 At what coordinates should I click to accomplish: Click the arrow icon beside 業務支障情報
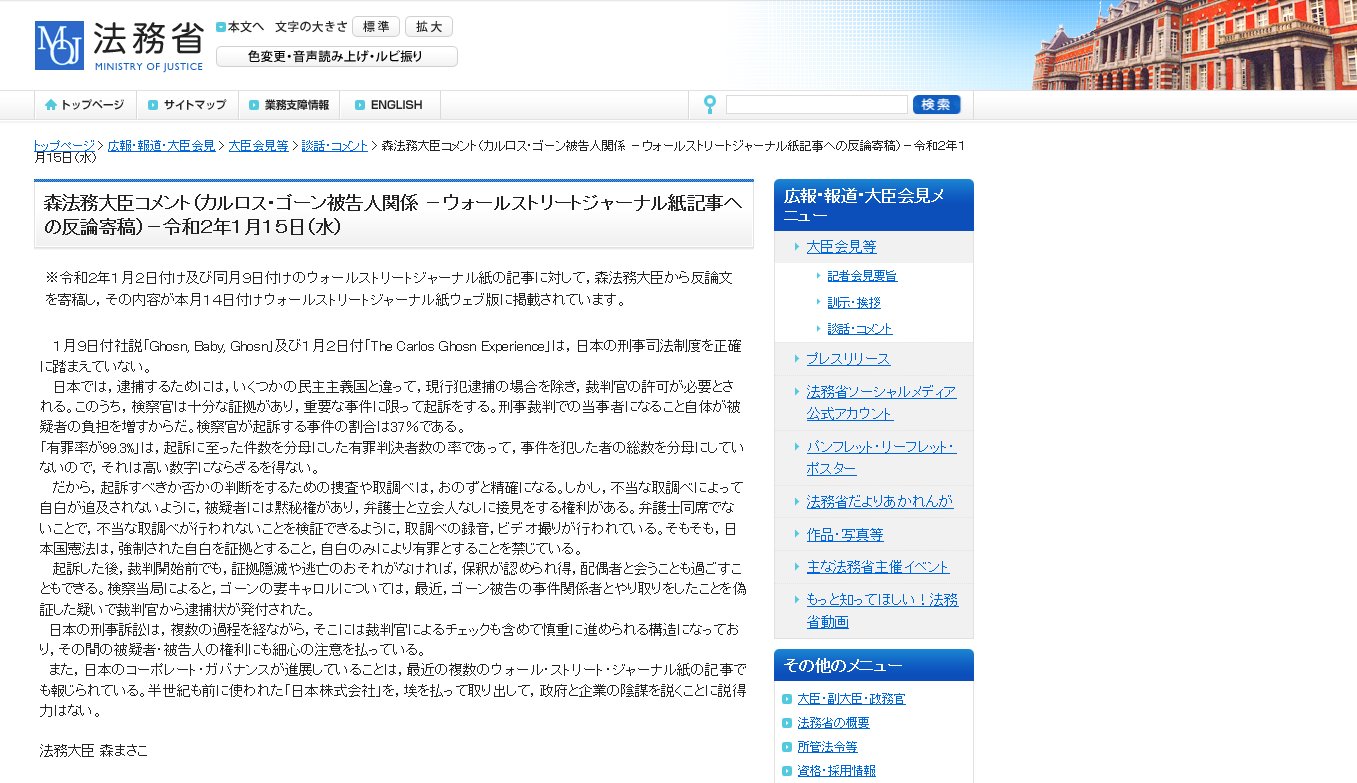coord(255,105)
